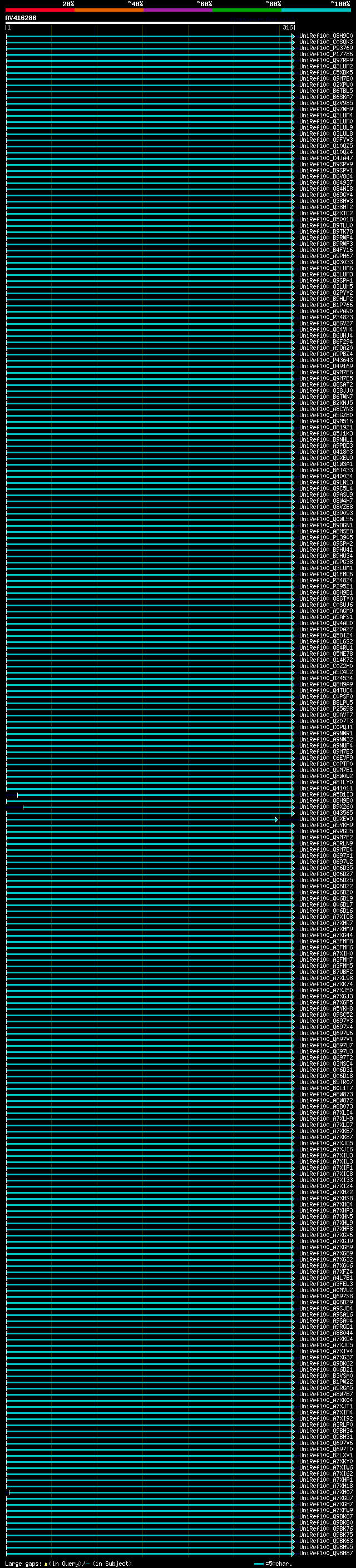Click hit label UniRef100_A9RGD5

click(x=326, y=831)
